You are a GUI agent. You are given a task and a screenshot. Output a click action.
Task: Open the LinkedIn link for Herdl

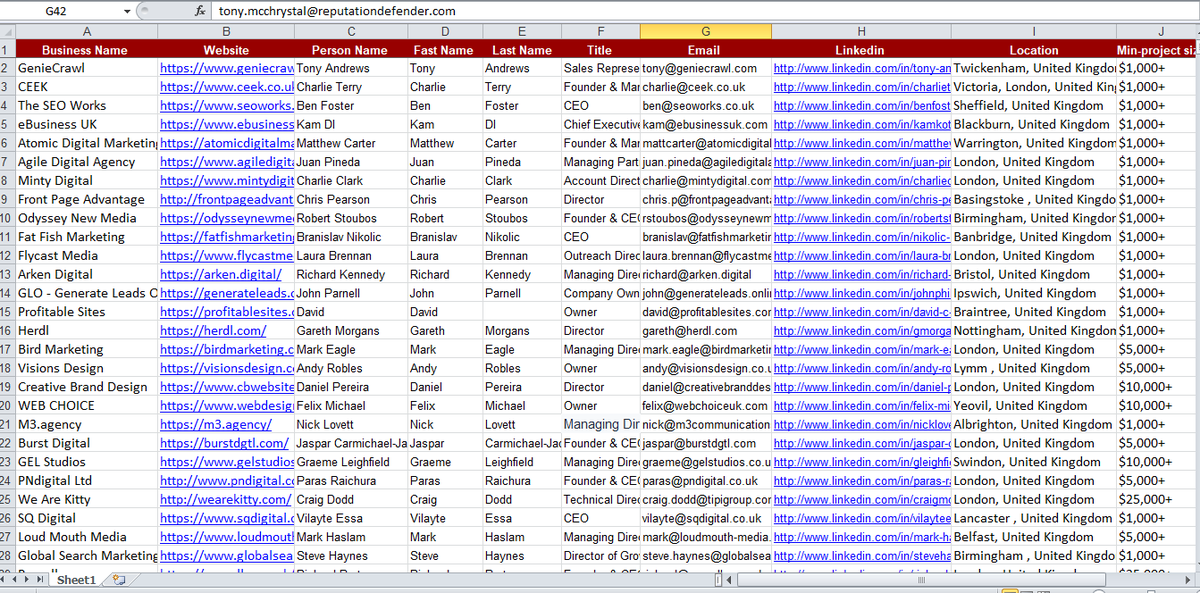click(862, 330)
